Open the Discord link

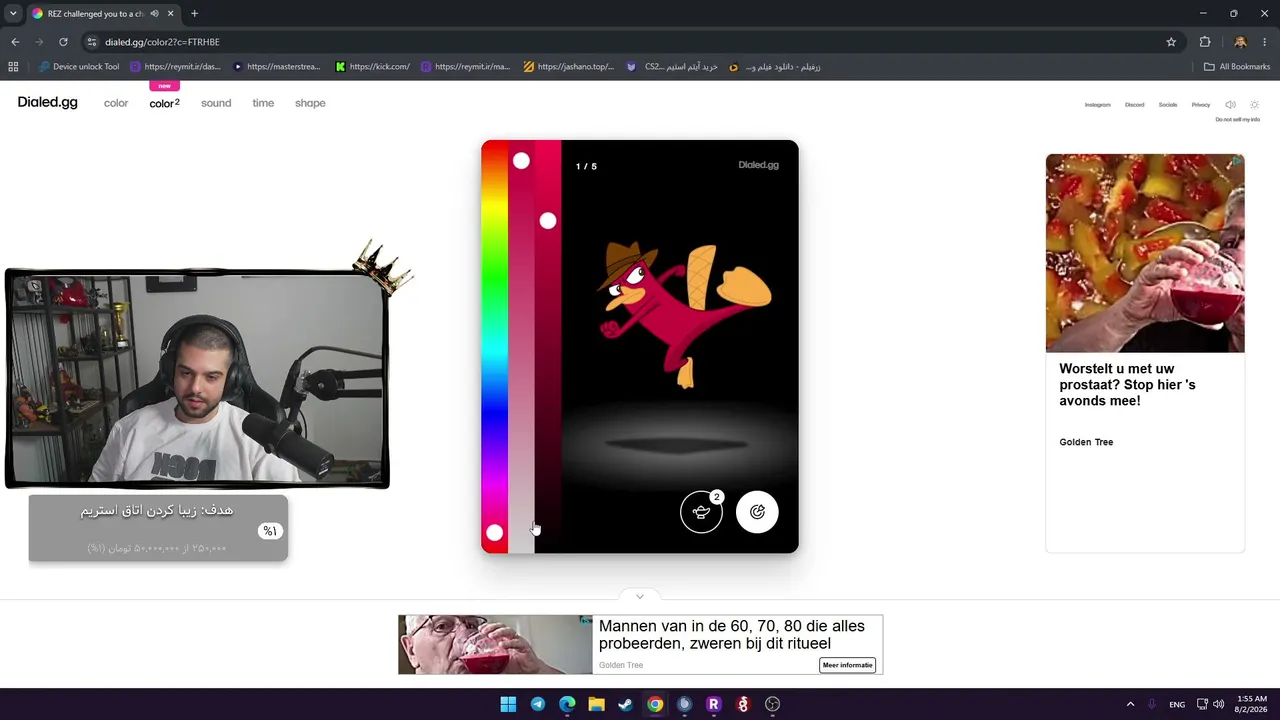coord(1134,105)
